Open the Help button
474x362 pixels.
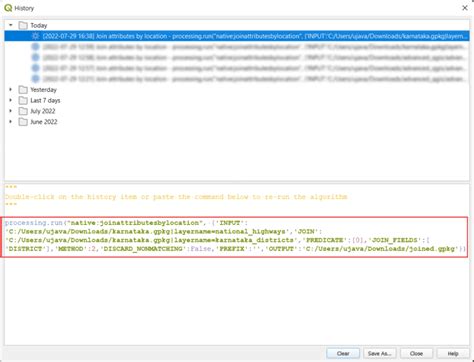(x=453, y=353)
